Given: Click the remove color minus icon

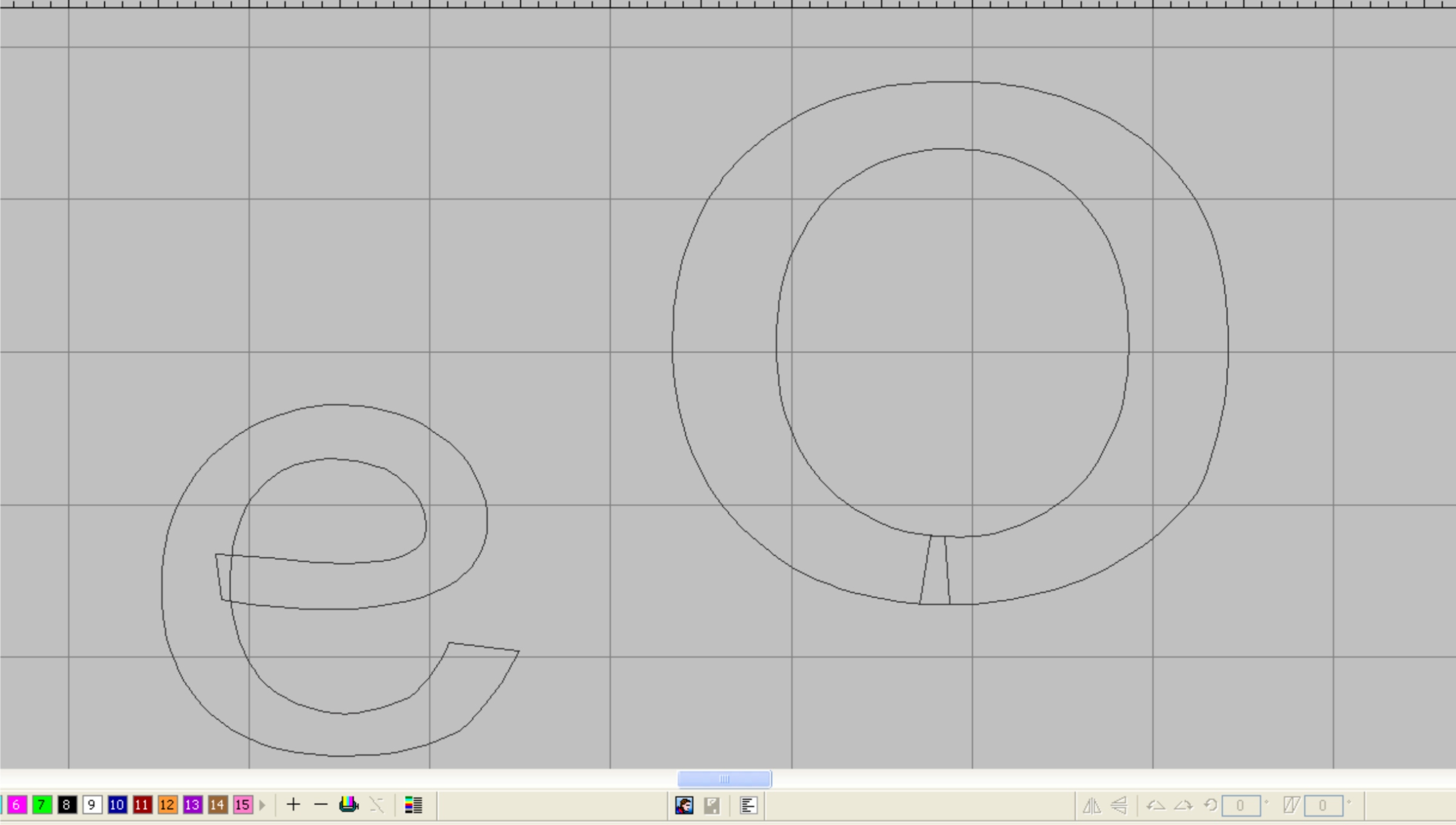Looking at the screenshot, I should click(x=321, y=805).
